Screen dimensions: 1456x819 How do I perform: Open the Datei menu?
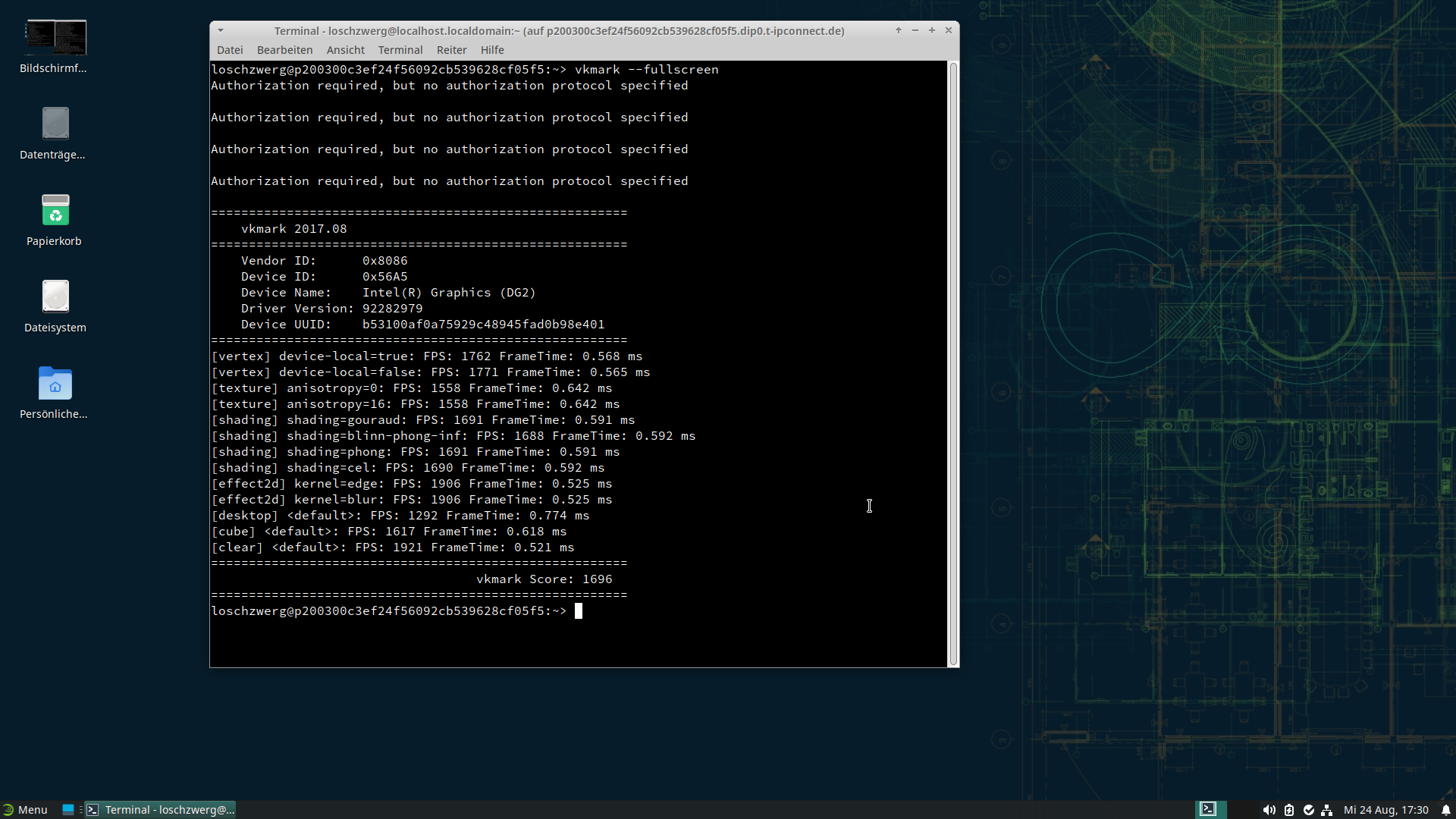[230, 50]
